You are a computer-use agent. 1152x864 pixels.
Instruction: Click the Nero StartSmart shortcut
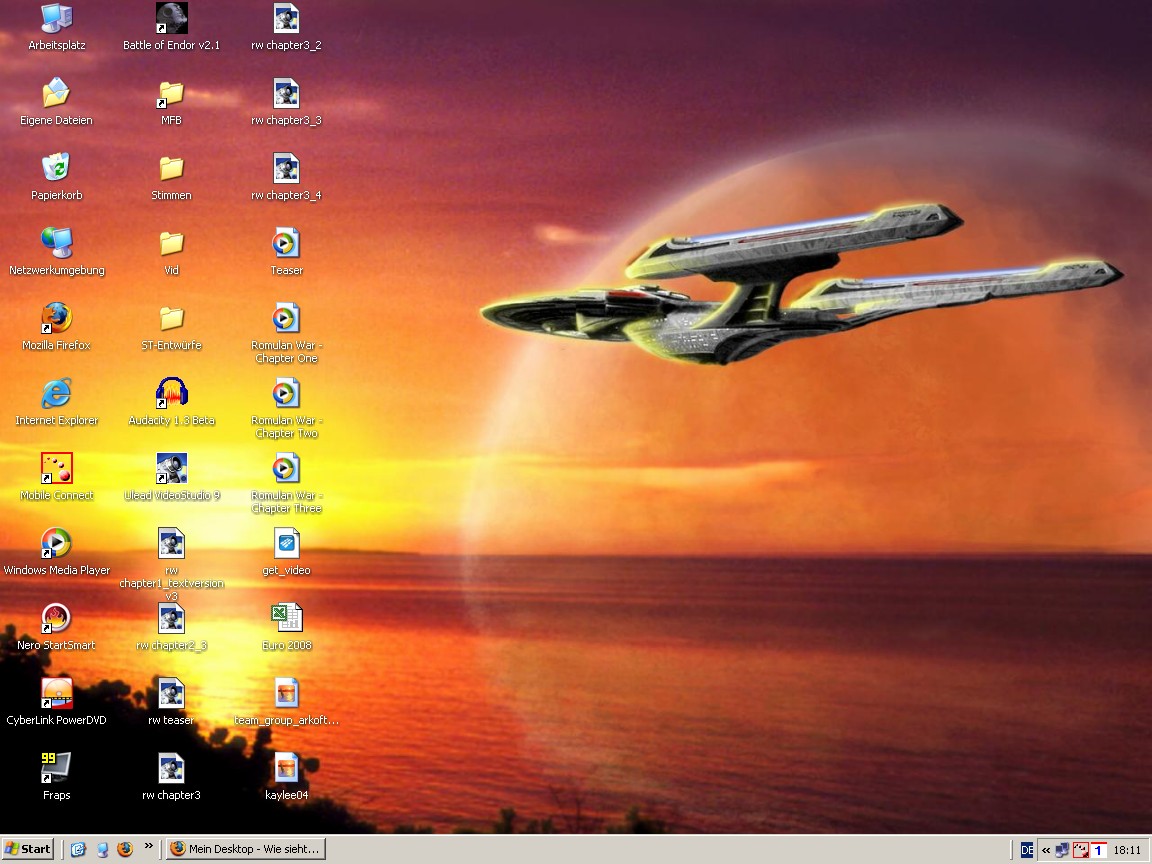click(x=57, y=619)
